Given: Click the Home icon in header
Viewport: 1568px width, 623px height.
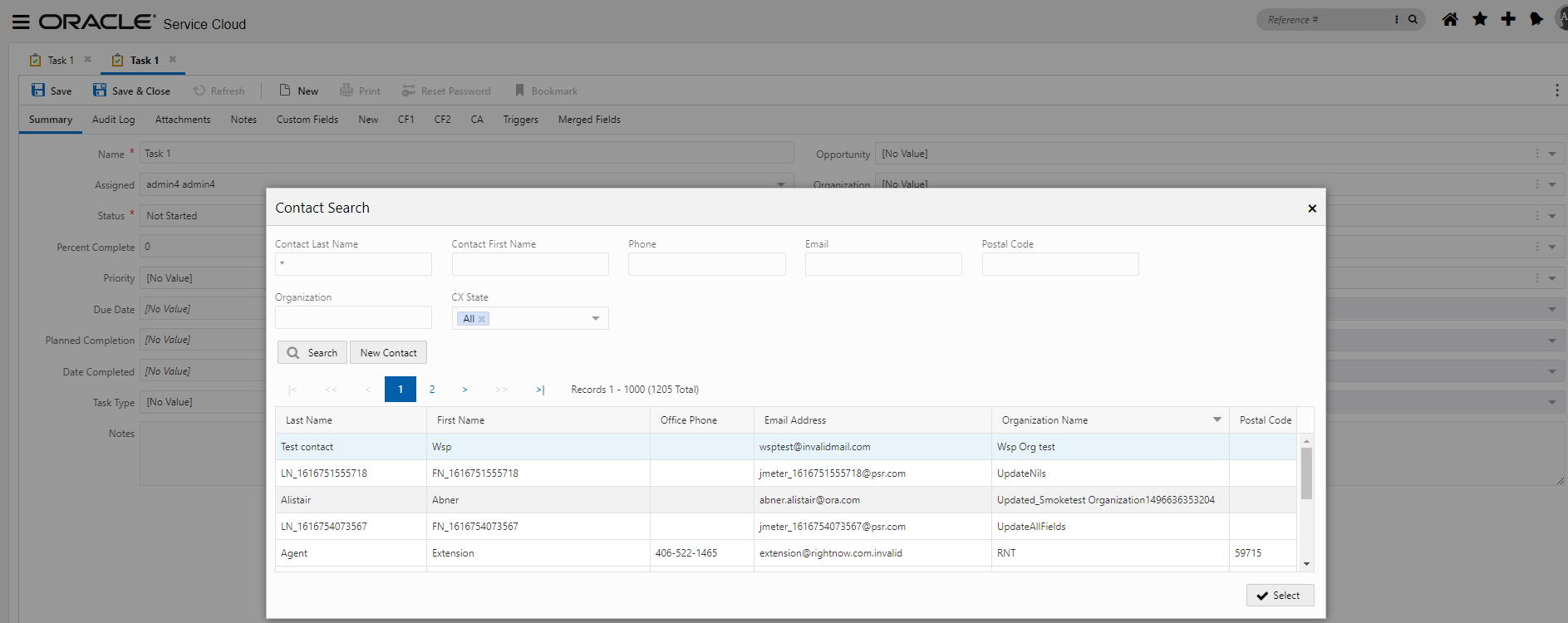Looking at the screenshot, I should (x=1450, y=19).
